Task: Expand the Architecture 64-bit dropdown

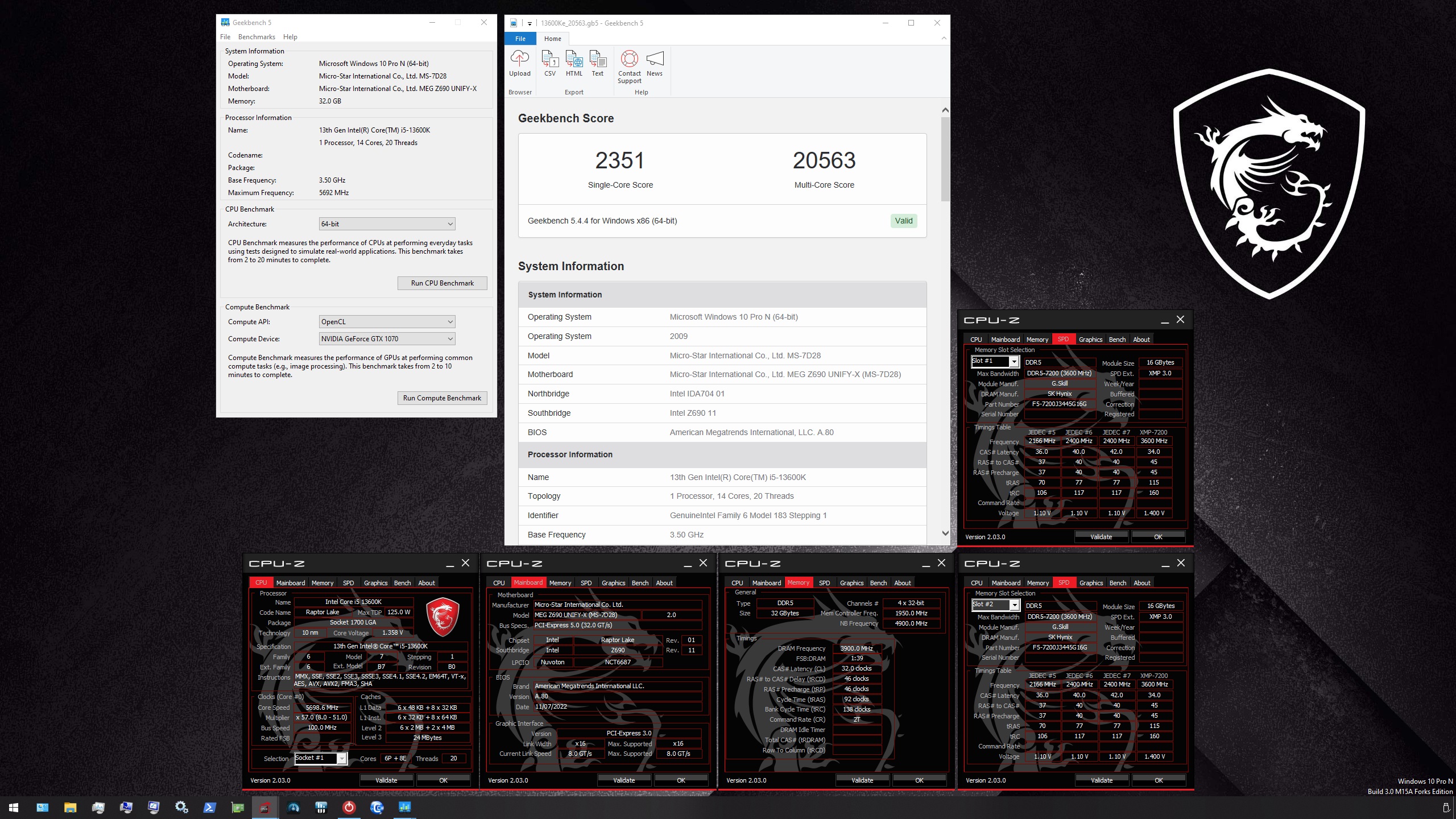Action: pos(387,224)
